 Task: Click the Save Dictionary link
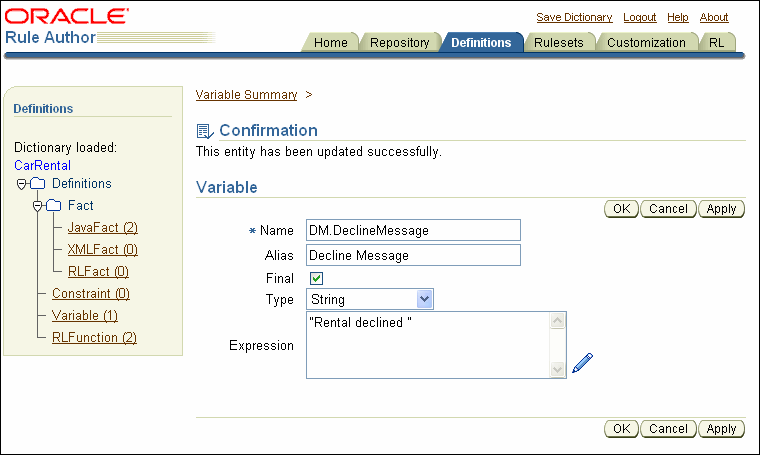pyautogui.click(x=574, y=17)
